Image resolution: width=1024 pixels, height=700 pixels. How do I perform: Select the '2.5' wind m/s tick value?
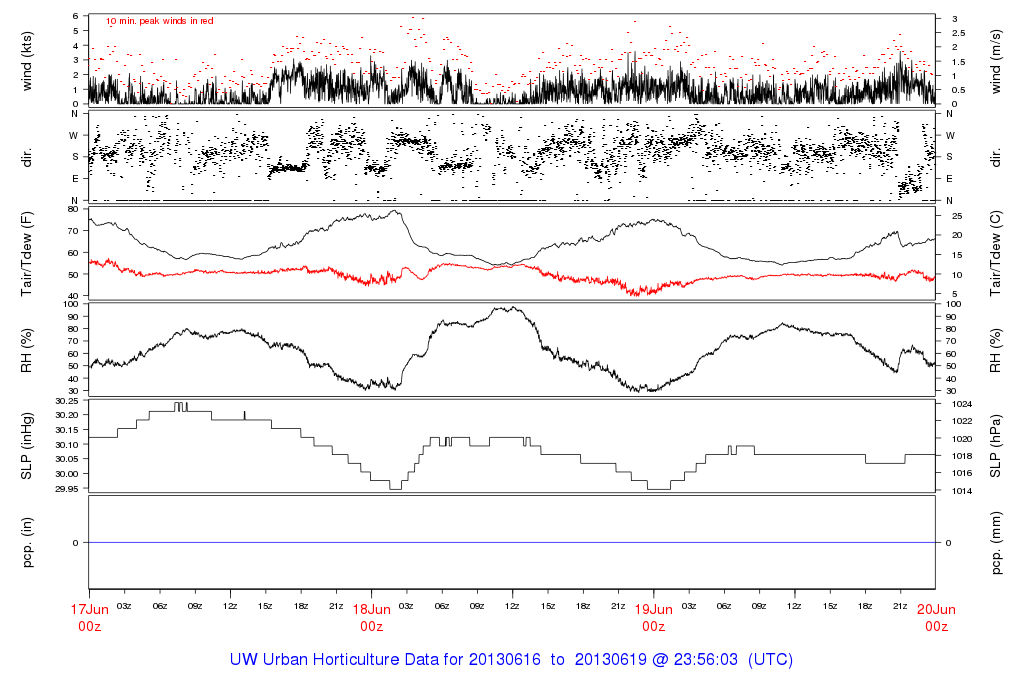coord(958,33)
